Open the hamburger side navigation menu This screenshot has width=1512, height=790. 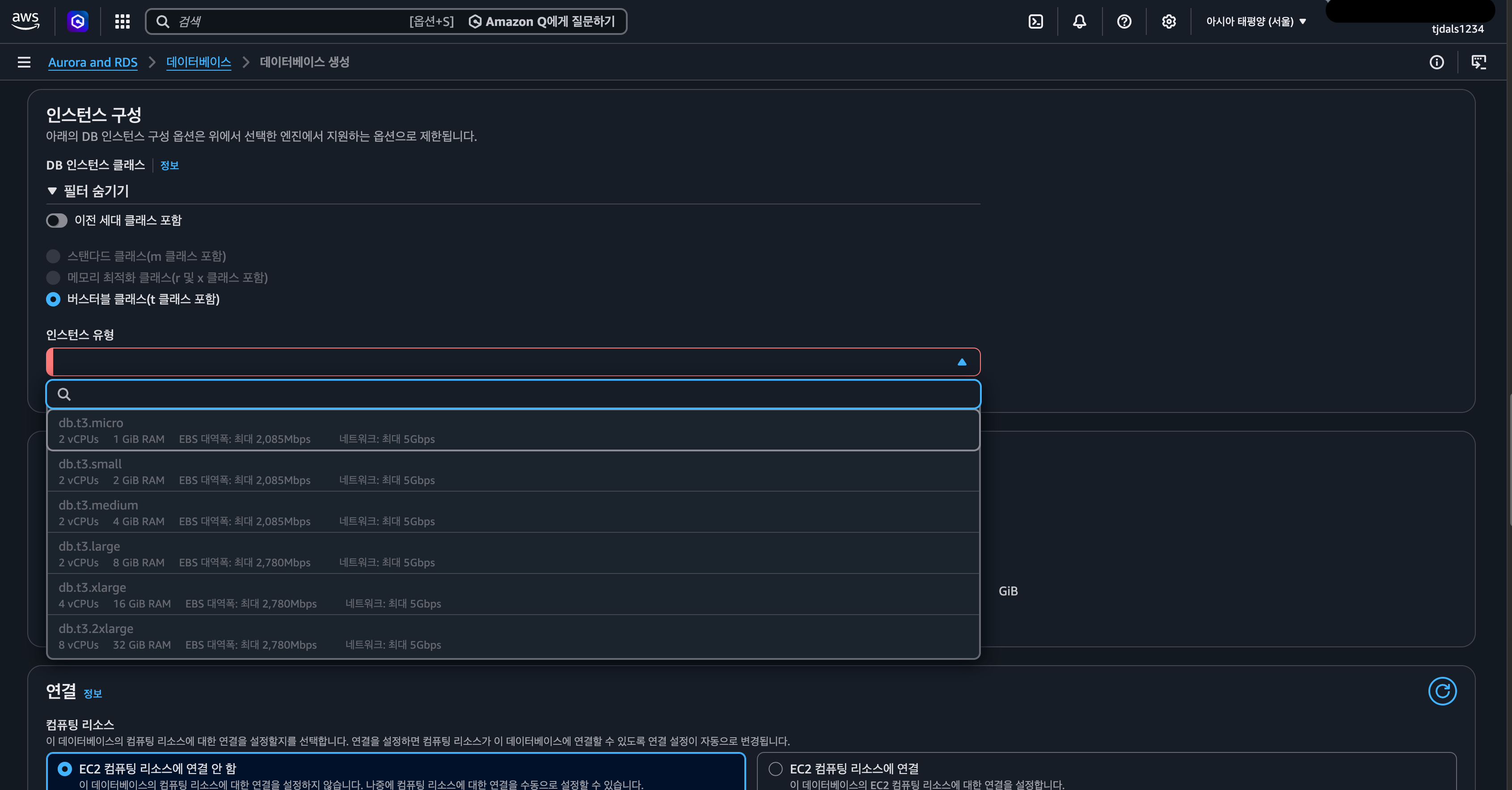click(24, 62)
